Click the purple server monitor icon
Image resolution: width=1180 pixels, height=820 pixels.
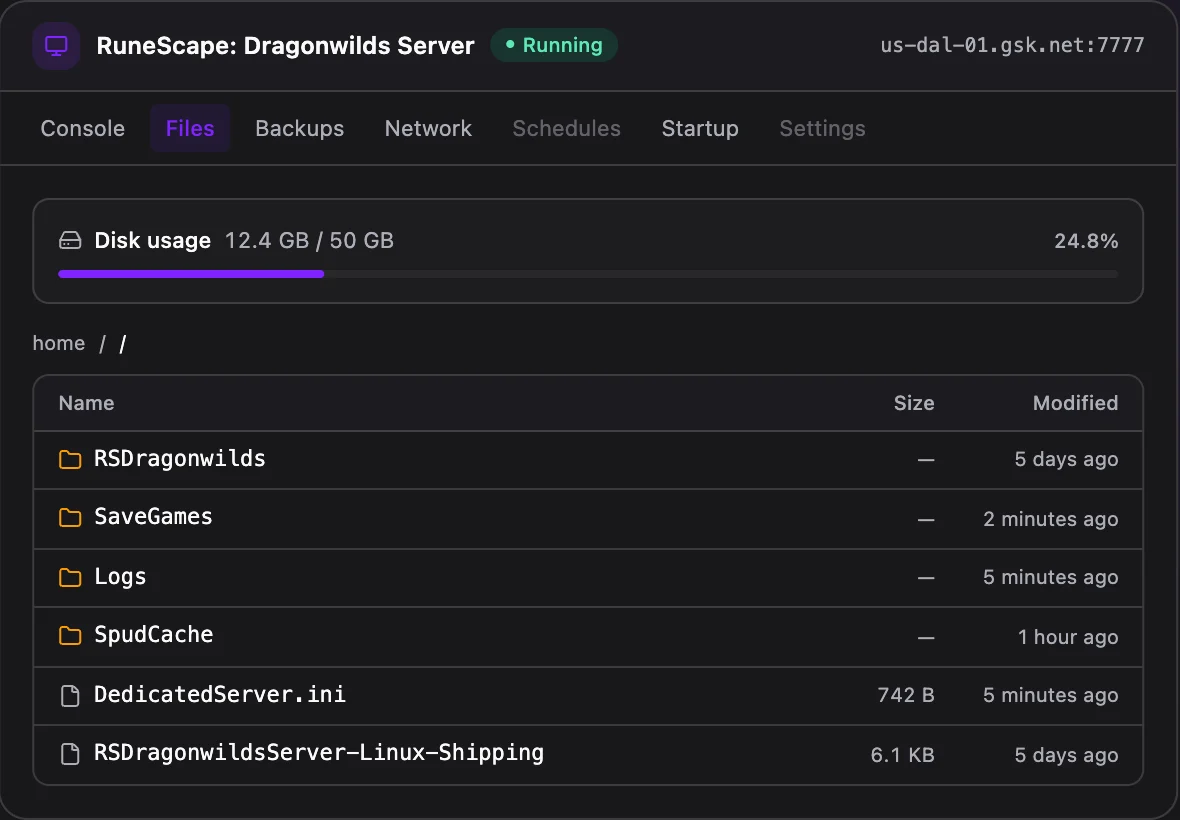[56, 46]
